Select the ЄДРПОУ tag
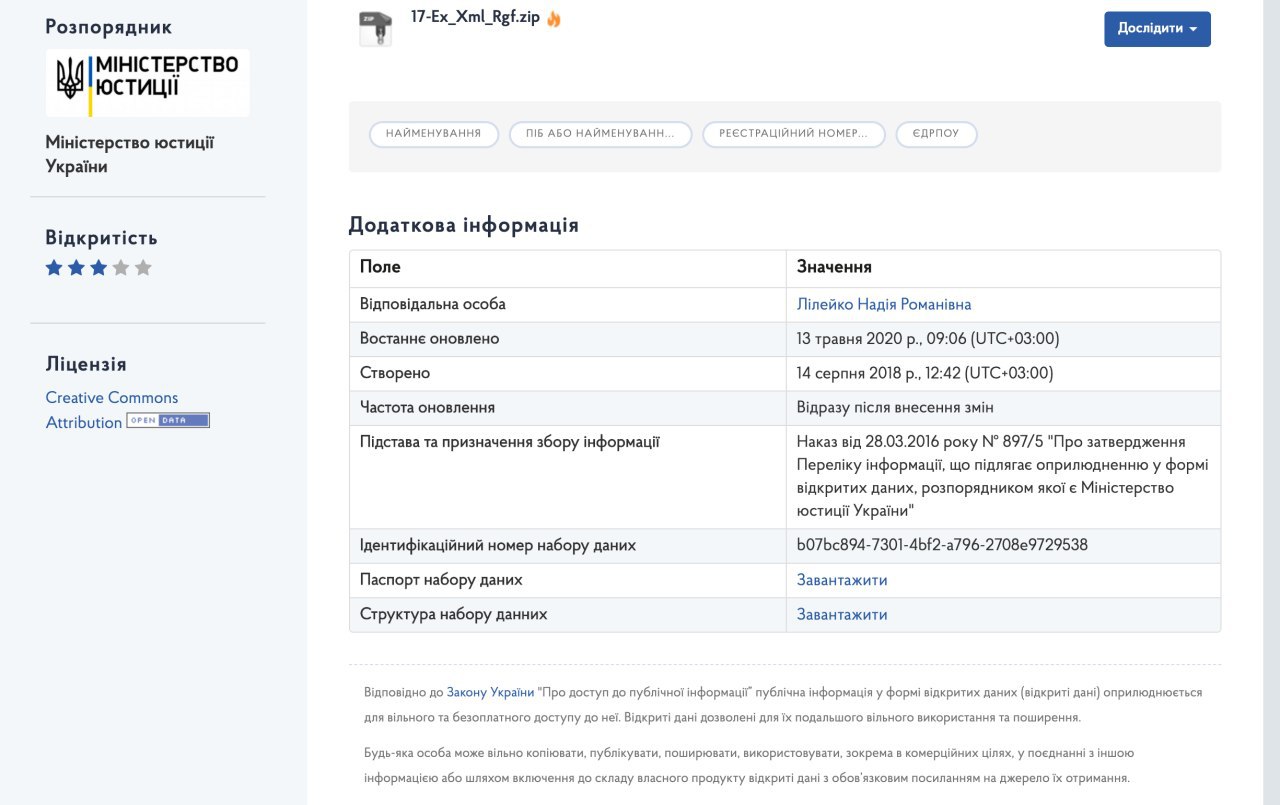Screen dimensions: 1280x805 (x=936, y=134)
